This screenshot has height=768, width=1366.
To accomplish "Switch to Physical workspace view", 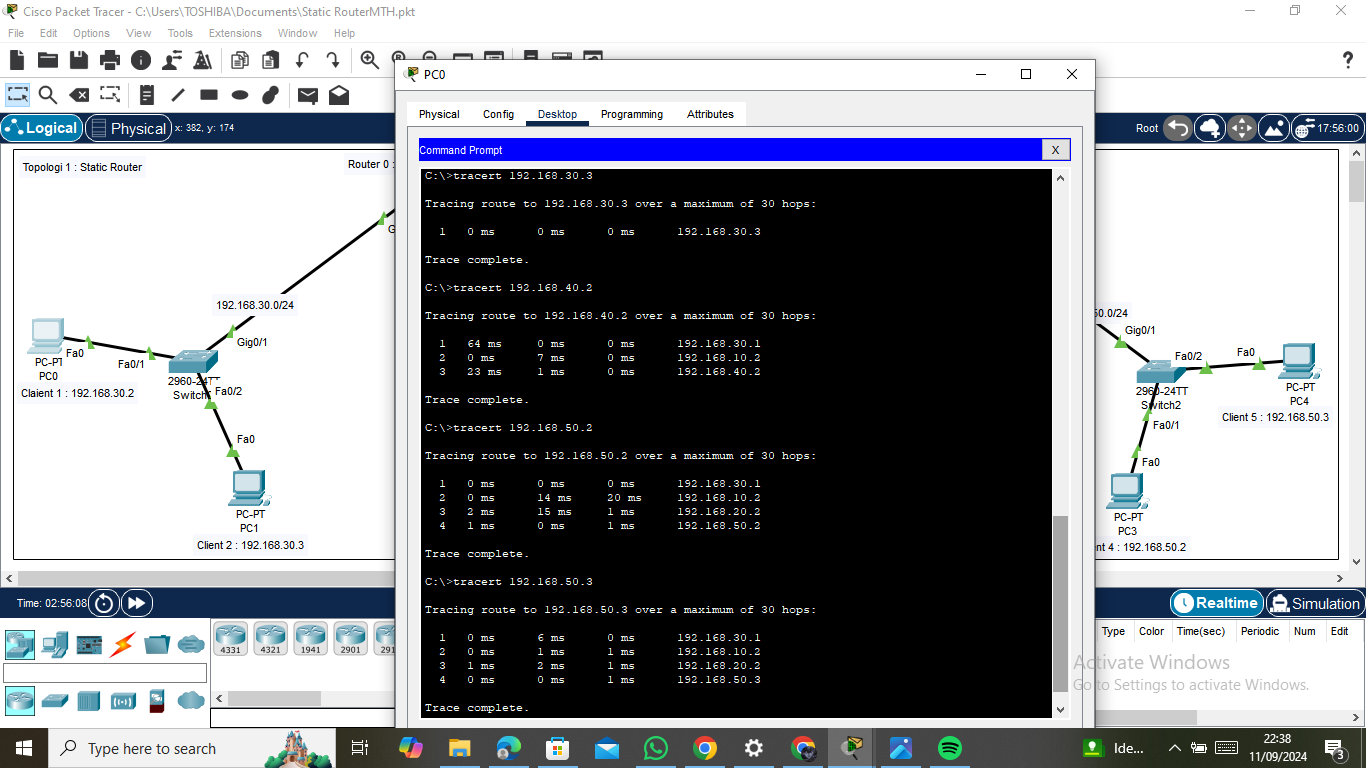I will (127, 128).
